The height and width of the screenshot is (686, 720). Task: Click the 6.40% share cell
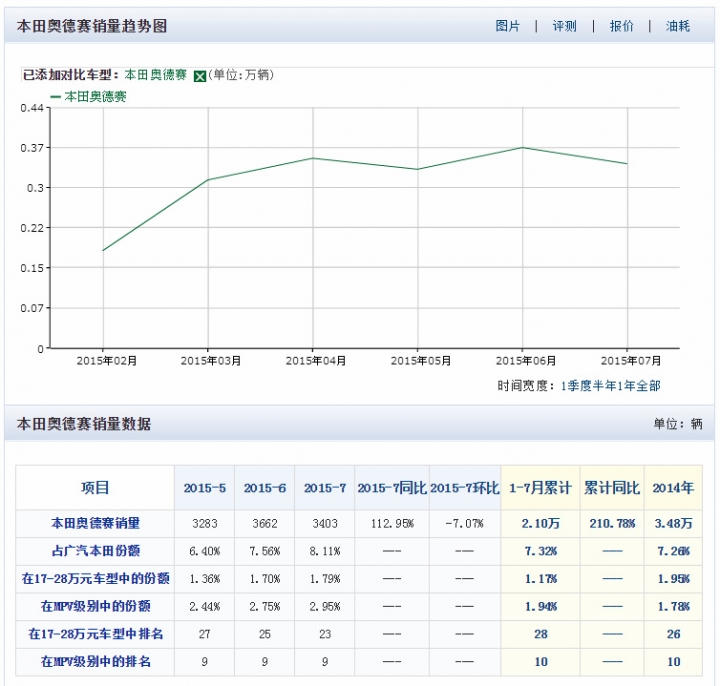[205, 551]
